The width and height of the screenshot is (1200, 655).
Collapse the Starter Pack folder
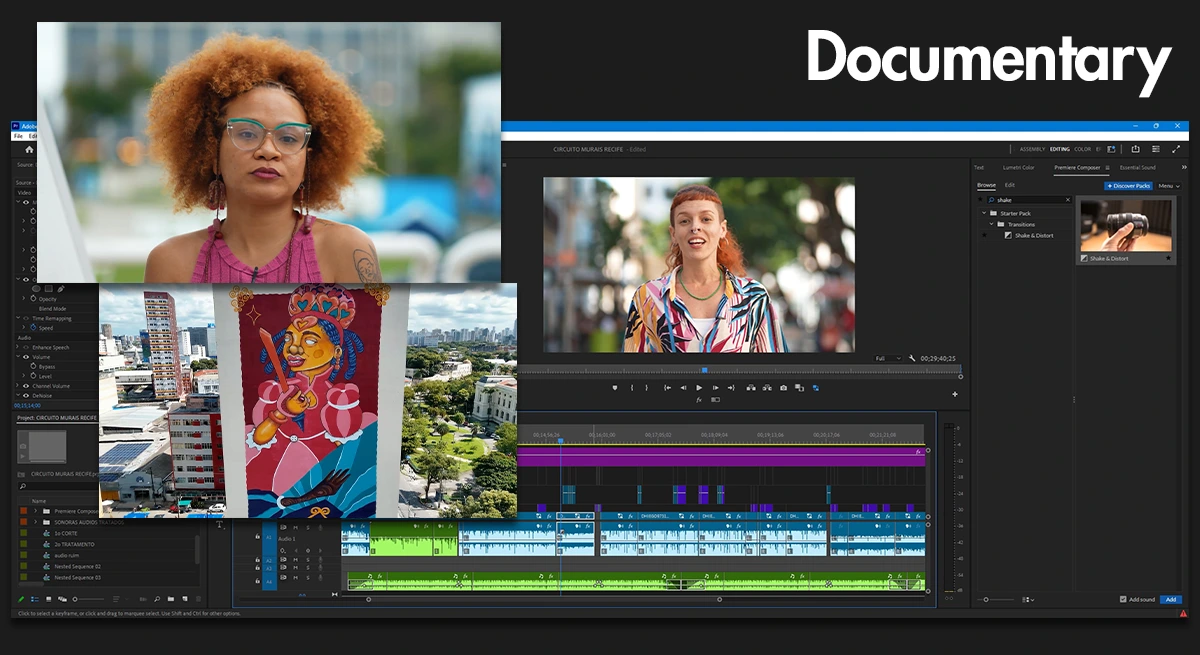[x=984, y=213]
